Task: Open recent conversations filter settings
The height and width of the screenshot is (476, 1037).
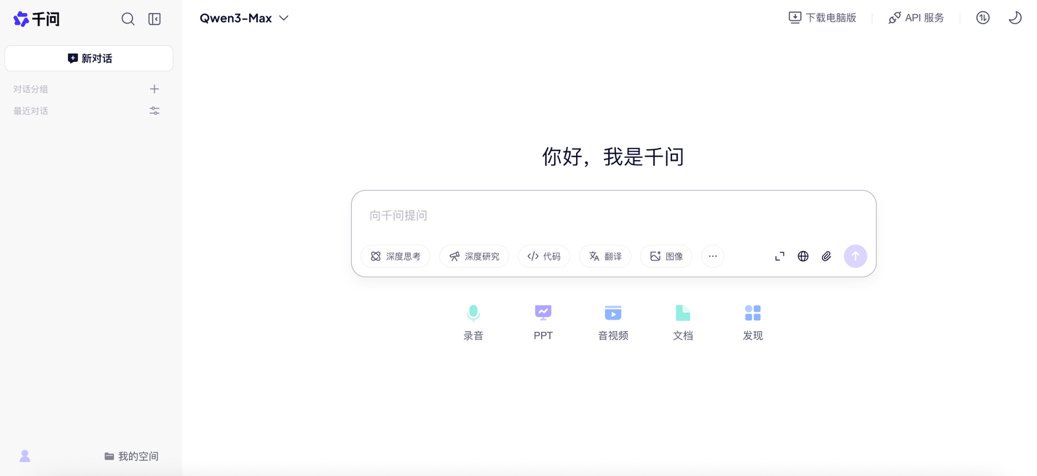Action: click(x=154, y=111)
